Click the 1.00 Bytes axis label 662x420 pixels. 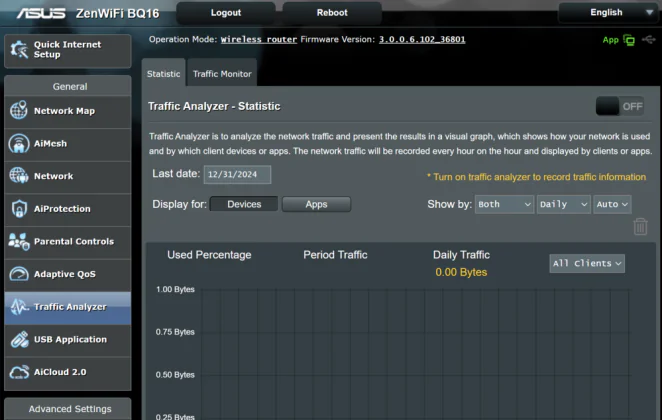pyautogui.click(x=175, y=290)
